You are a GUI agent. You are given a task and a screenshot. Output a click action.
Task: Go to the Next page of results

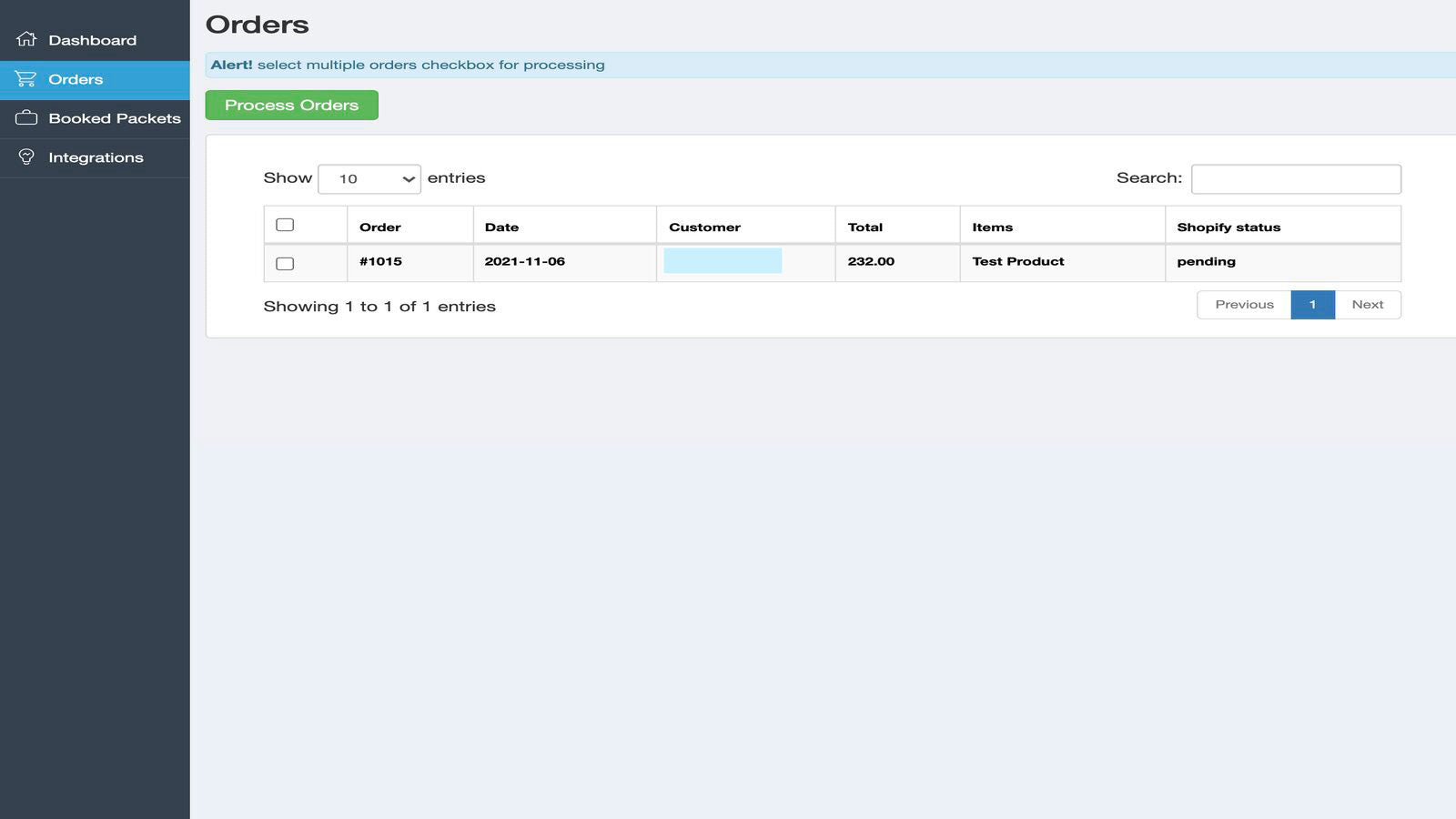(x=1367, y=305)
